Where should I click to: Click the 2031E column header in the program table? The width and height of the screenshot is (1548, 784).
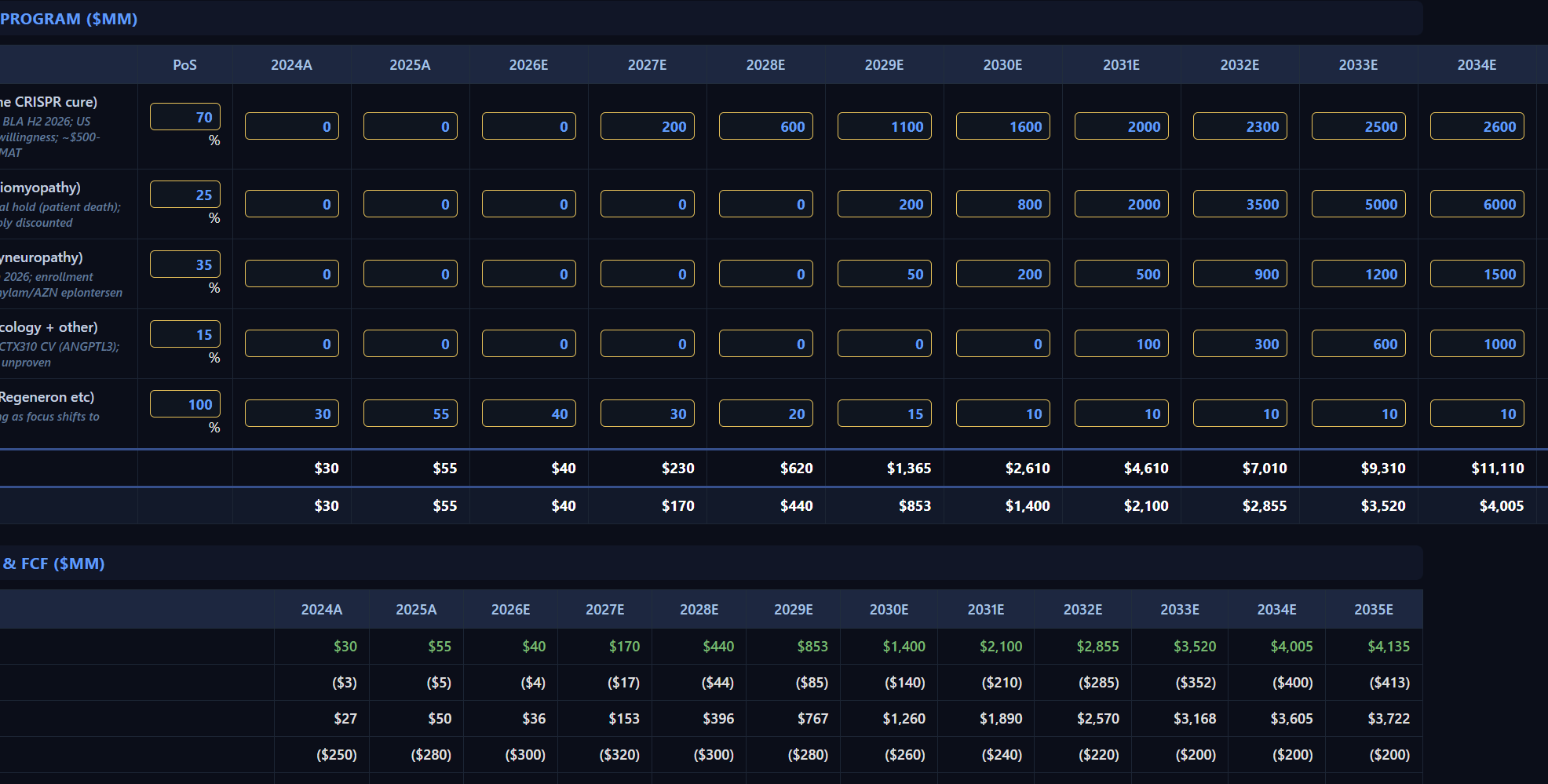tap(1121, 65)
